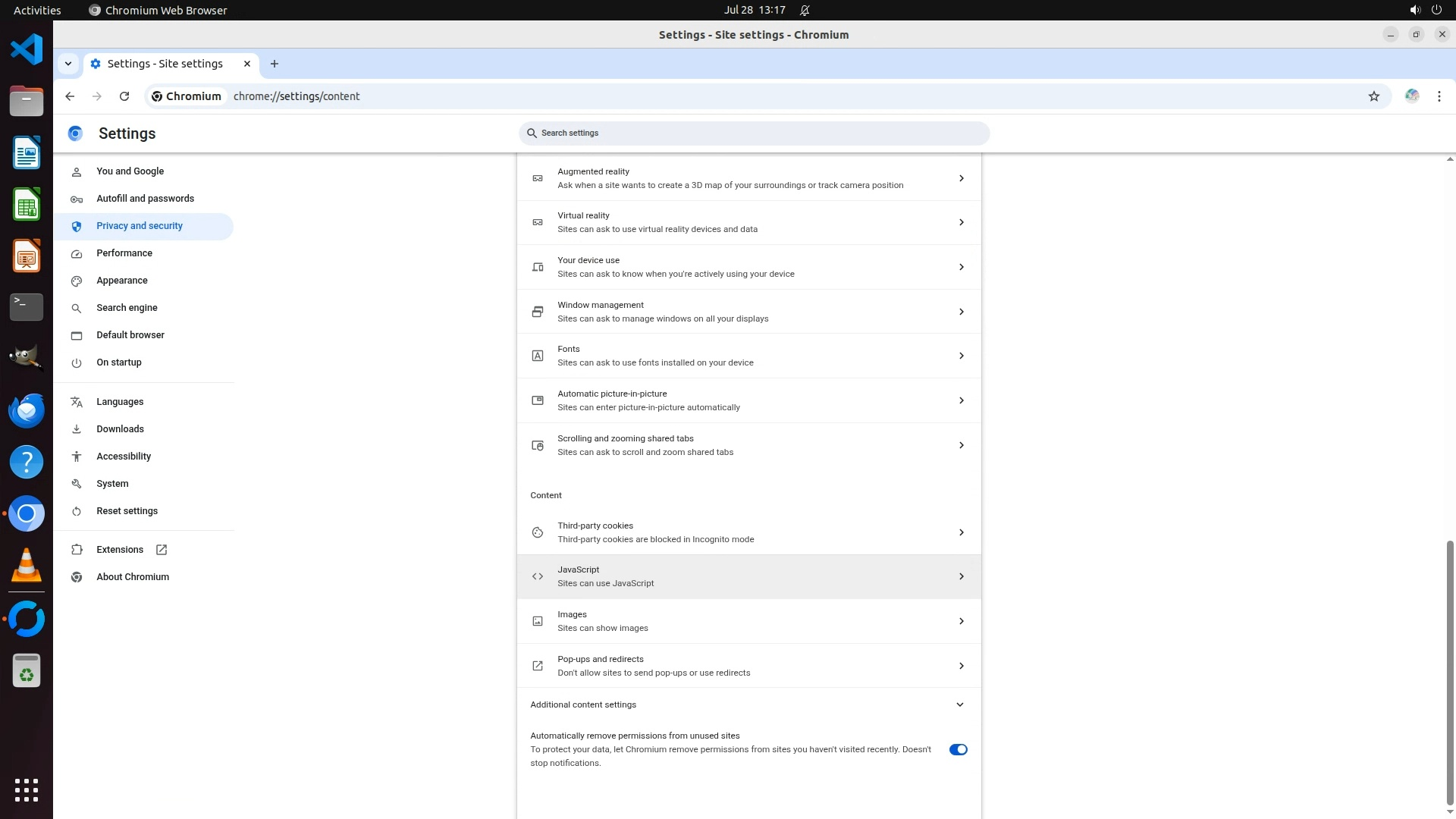Open JavaScript settings chevron
The height and width of the screenshot is (819, 1456).
tap(961, 576)
